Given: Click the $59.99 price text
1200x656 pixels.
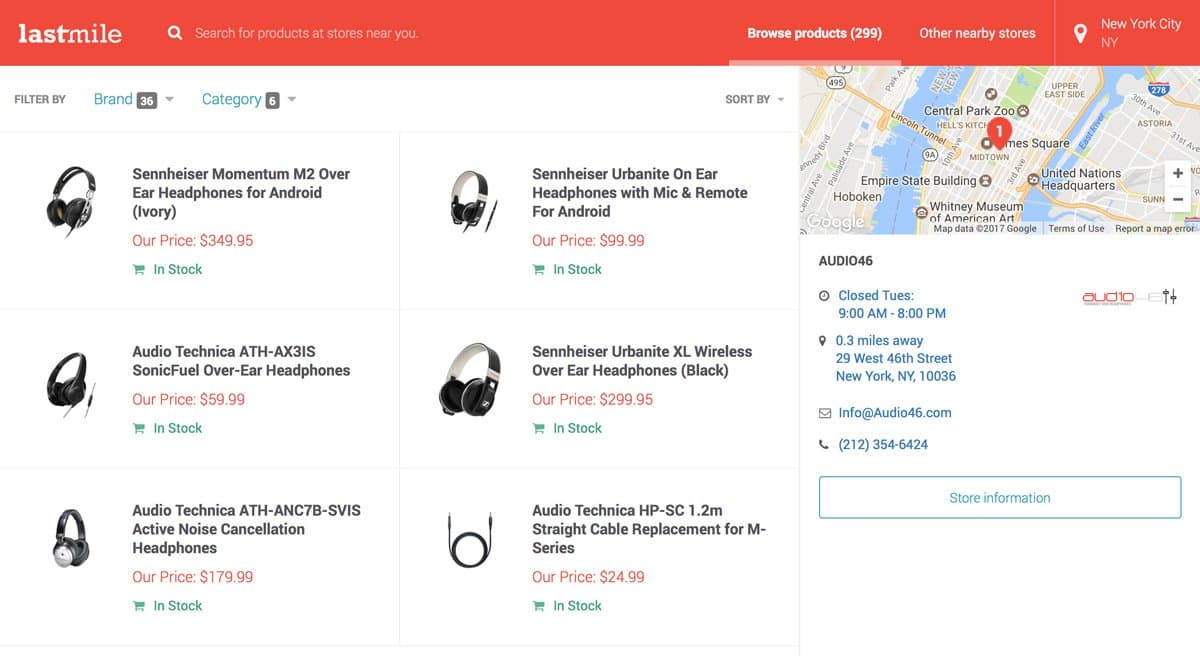Looking at the screenshot, I should [188, 400].
